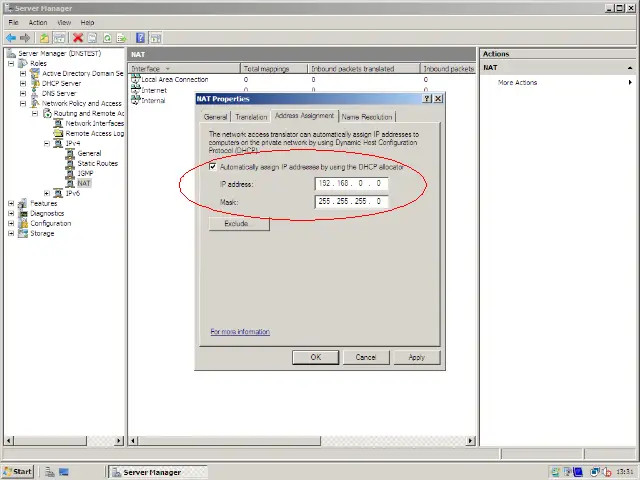The width and height of the screenshot is (640, 480).
Task: Collapse the NAT section in Actions pane
Action: [x=630, y=68]
